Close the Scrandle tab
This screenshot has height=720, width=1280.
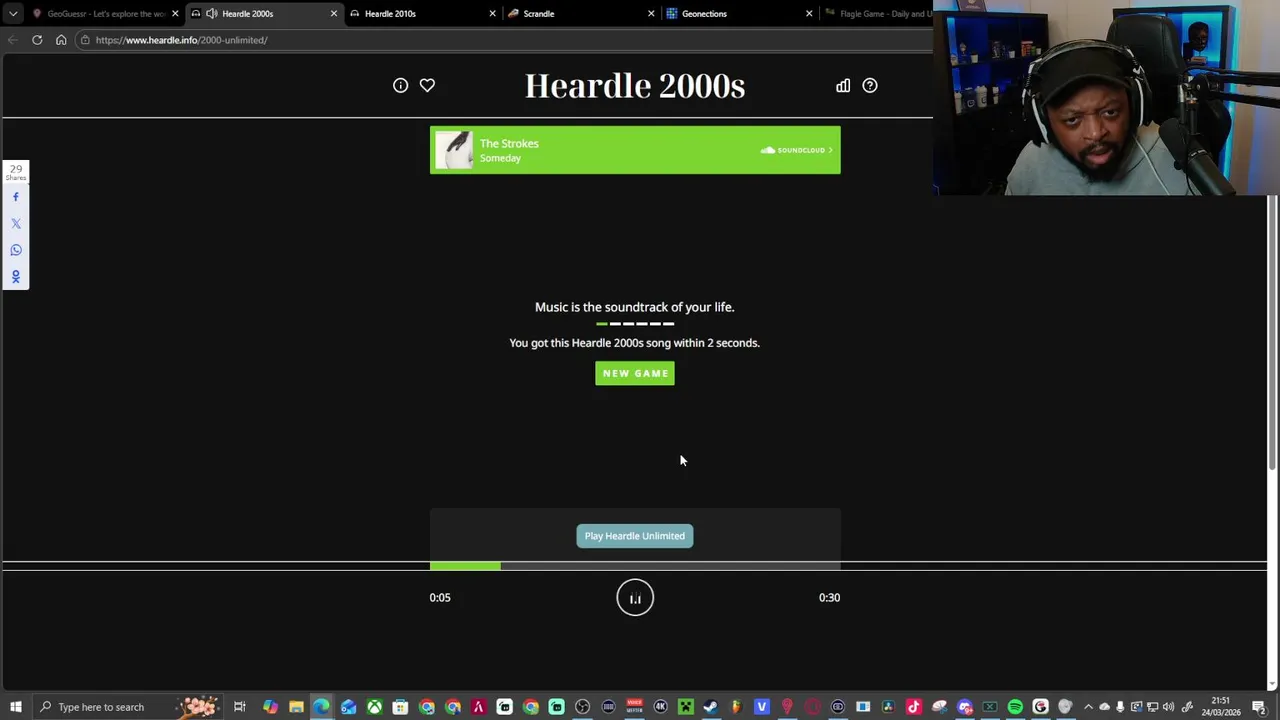[651, 13]
